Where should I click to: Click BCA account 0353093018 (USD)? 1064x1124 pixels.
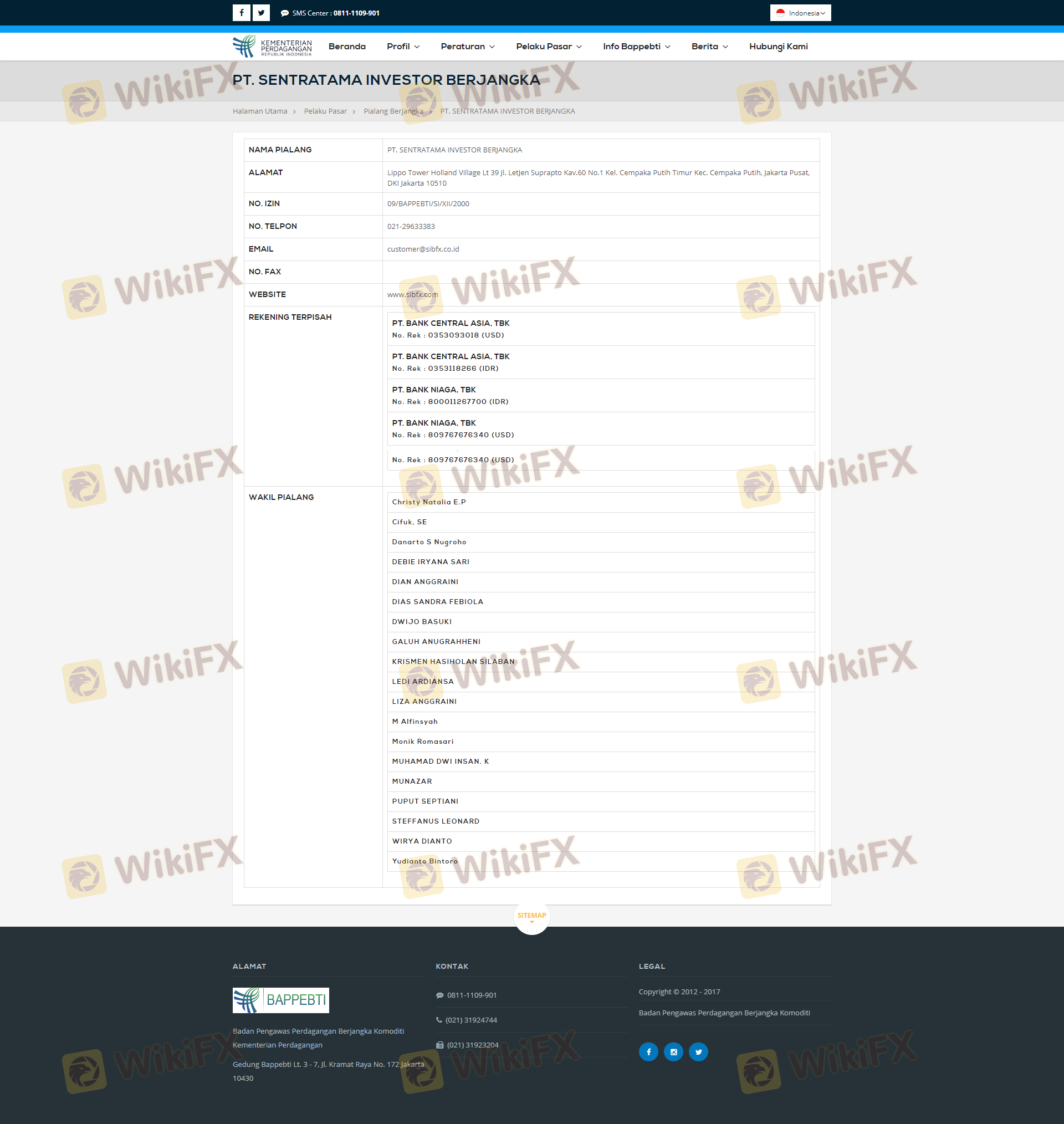pos(601,329)
